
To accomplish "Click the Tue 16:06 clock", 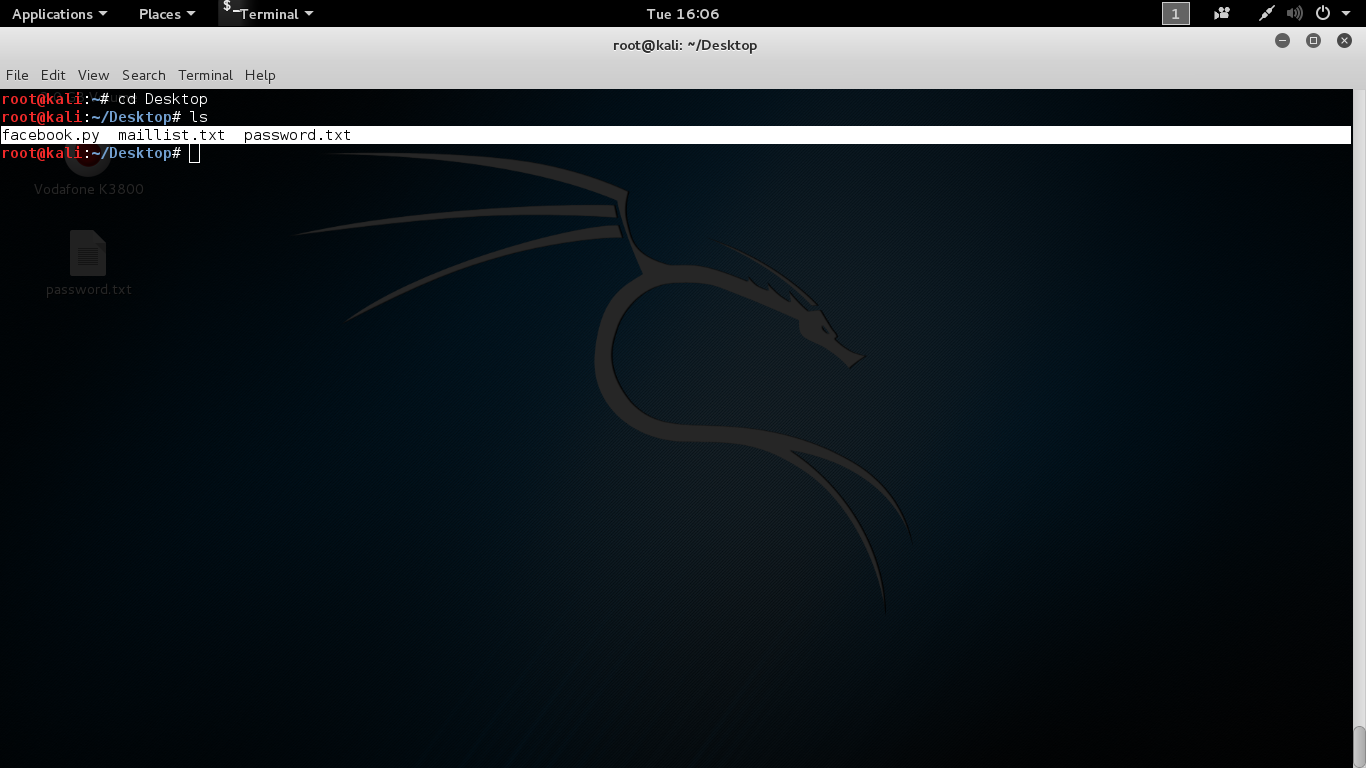I will coord(683,14).
